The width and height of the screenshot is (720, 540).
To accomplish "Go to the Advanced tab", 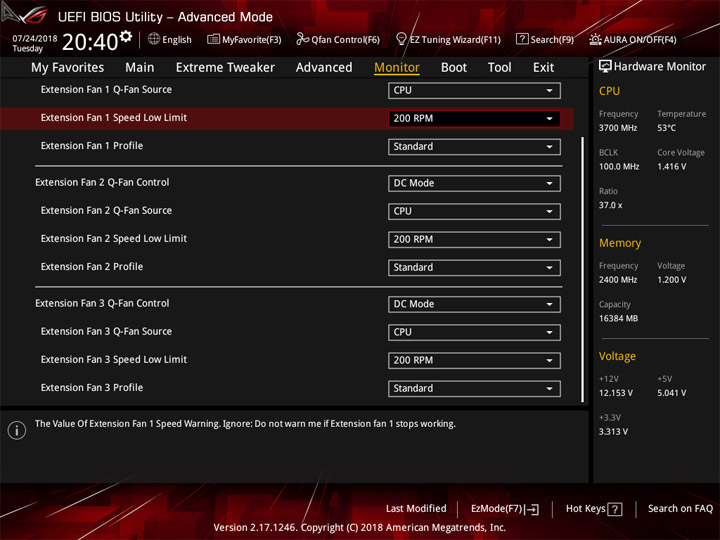I will coord(324,68).
